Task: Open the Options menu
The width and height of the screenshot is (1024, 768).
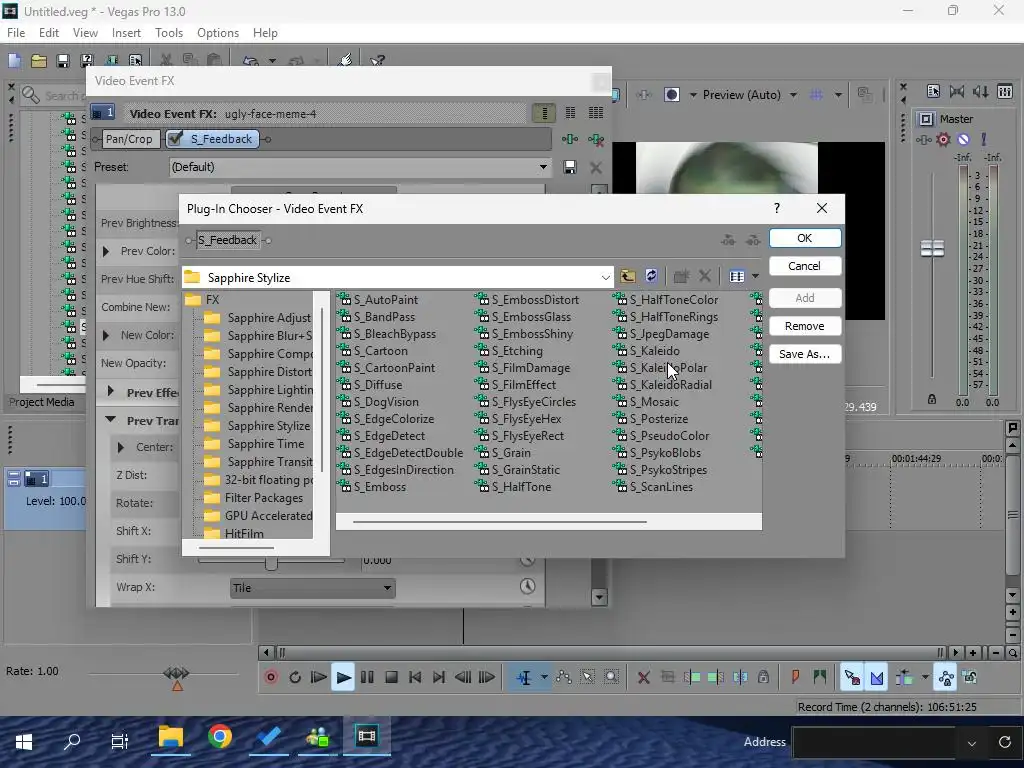Action: [217, 33]
